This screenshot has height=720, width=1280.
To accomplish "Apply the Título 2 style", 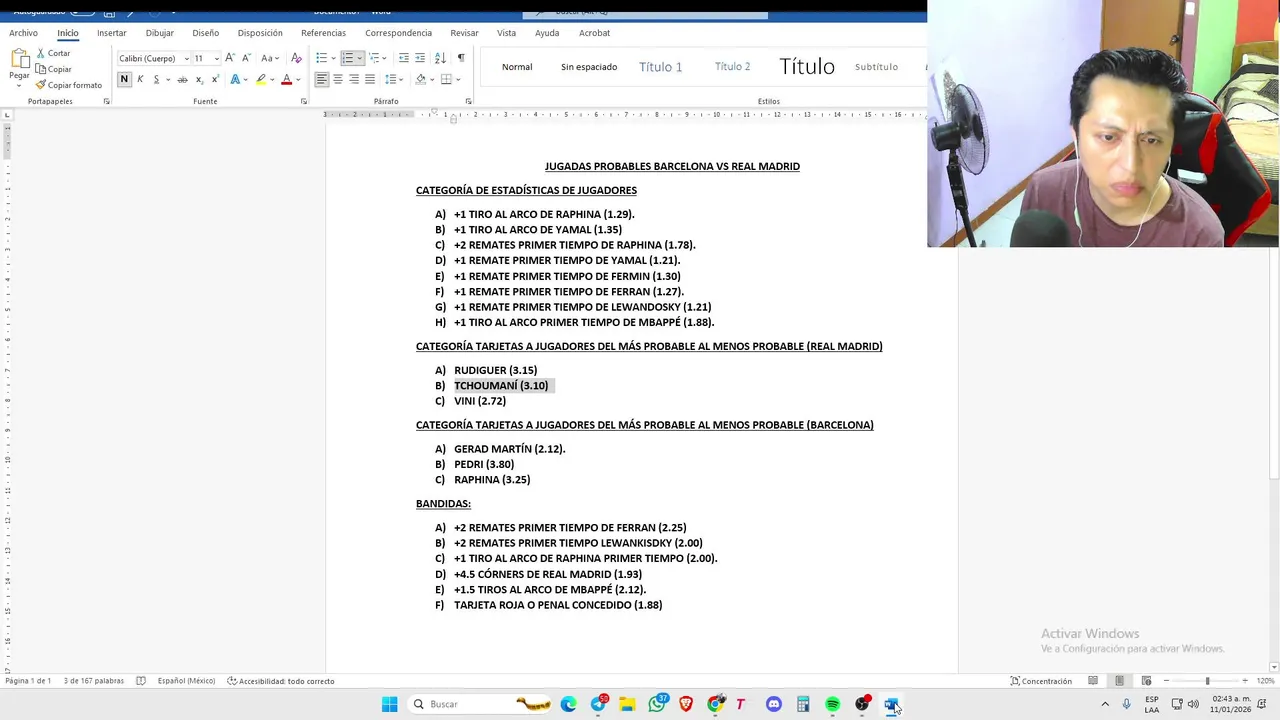I will coord(732,67).
